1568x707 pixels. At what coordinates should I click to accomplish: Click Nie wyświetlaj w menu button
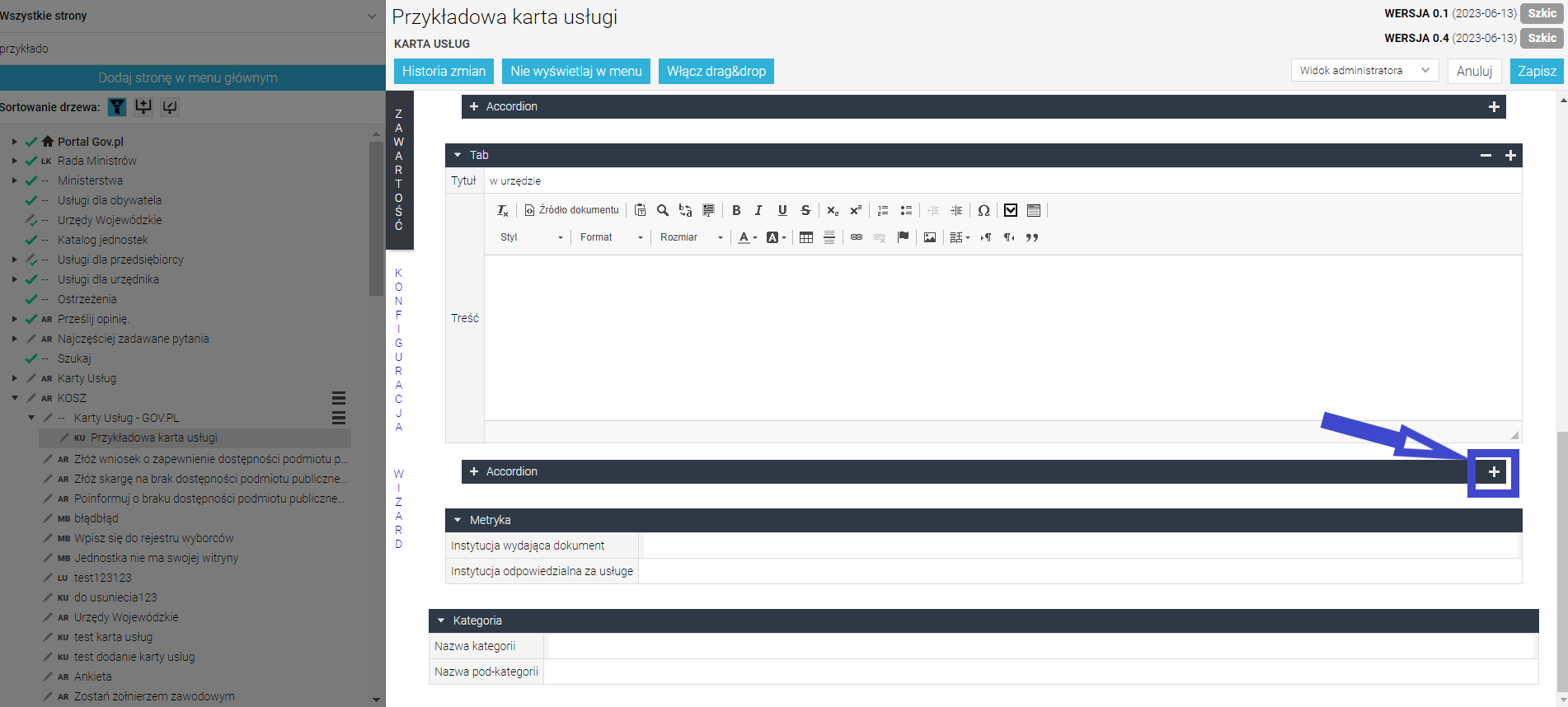[576, 71]
